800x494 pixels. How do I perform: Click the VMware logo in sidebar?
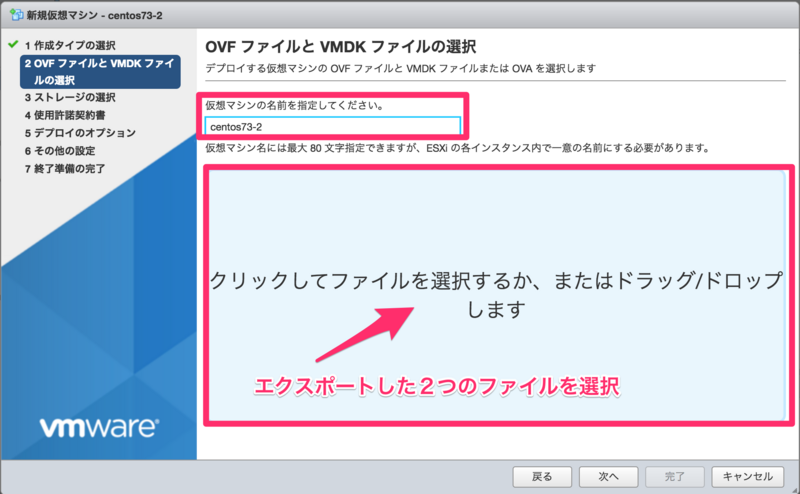[99, 427]
